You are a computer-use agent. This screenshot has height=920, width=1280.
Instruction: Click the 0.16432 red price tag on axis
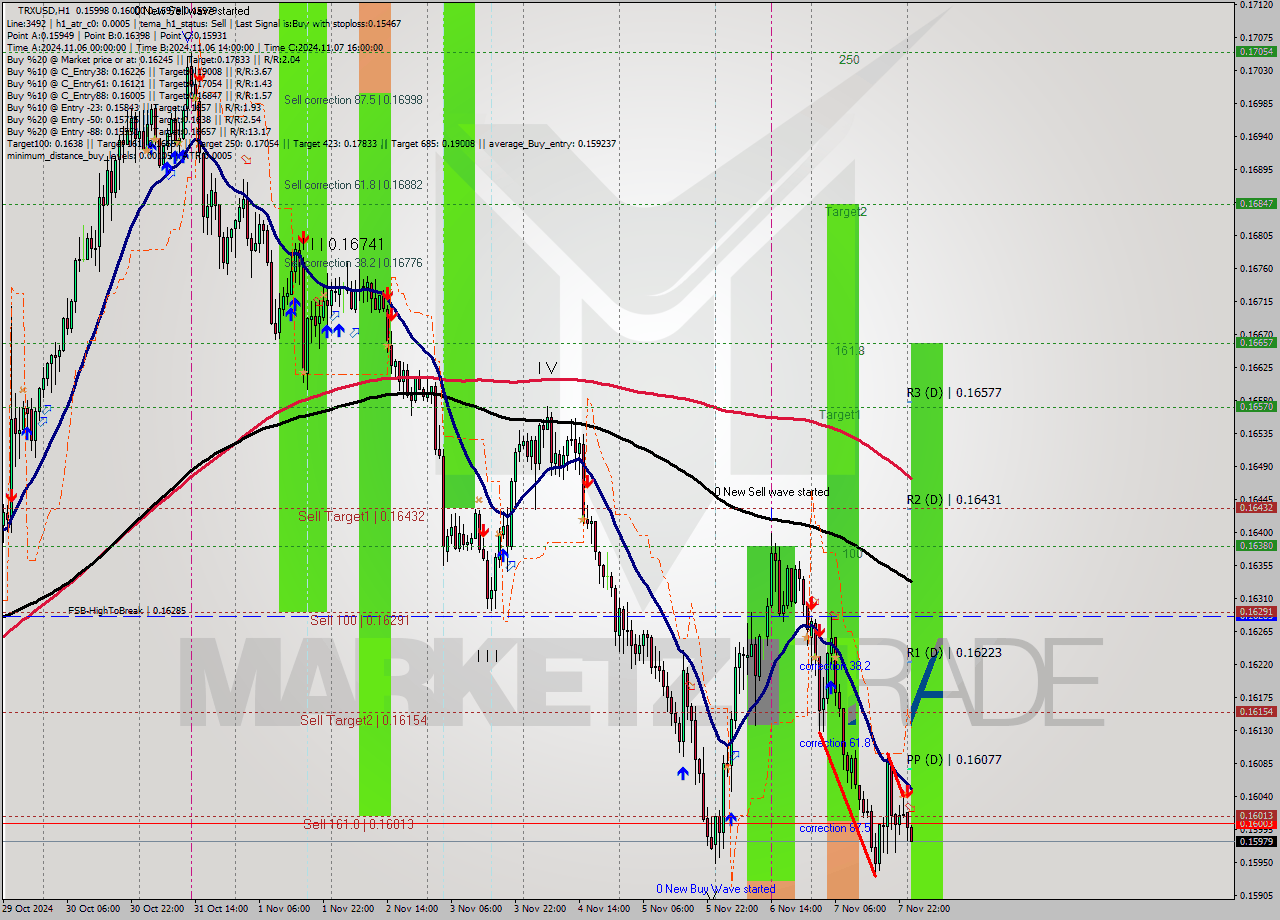tap(1256, 507)
